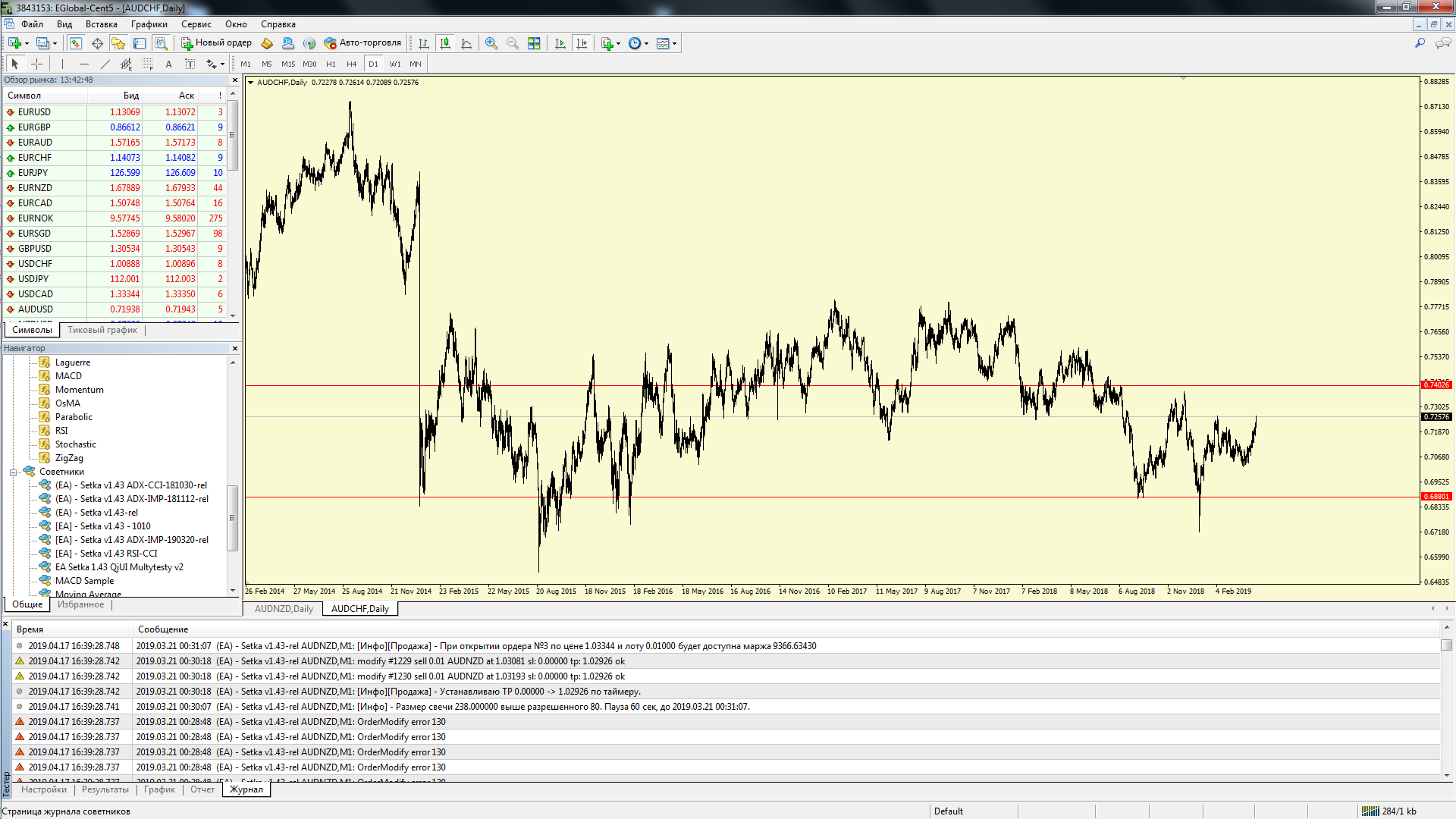1456x819 pixels.
Task: Zoom in on the chart
Action: click(491, 43)
